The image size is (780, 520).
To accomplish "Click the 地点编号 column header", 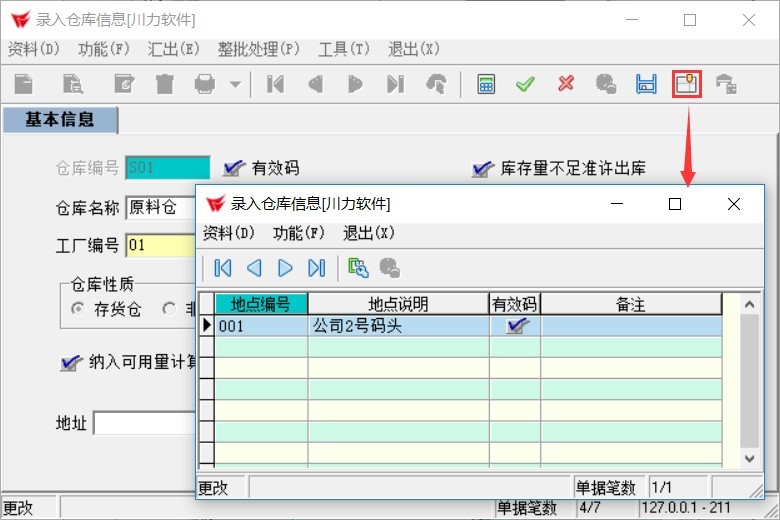I will (x=261, y=304).
